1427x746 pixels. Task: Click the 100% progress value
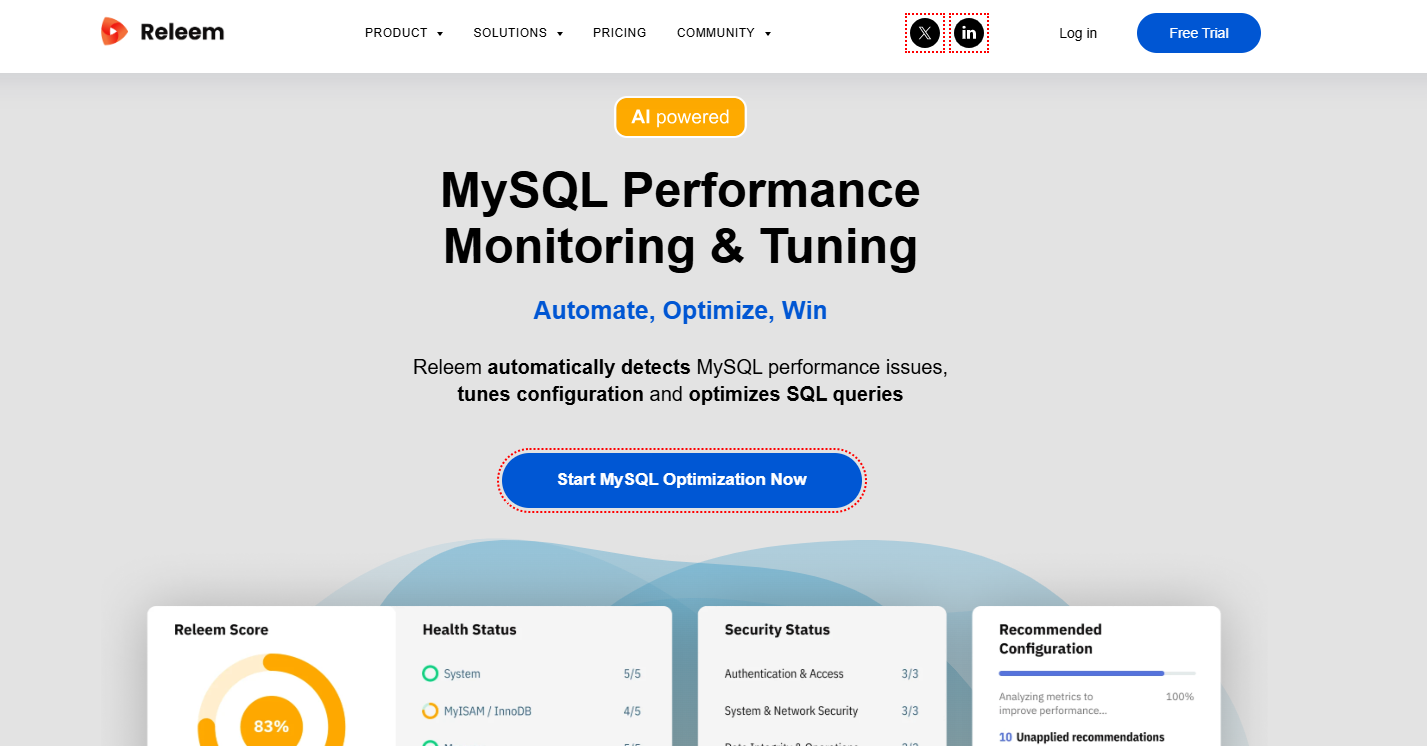[x=1180, y=696]
